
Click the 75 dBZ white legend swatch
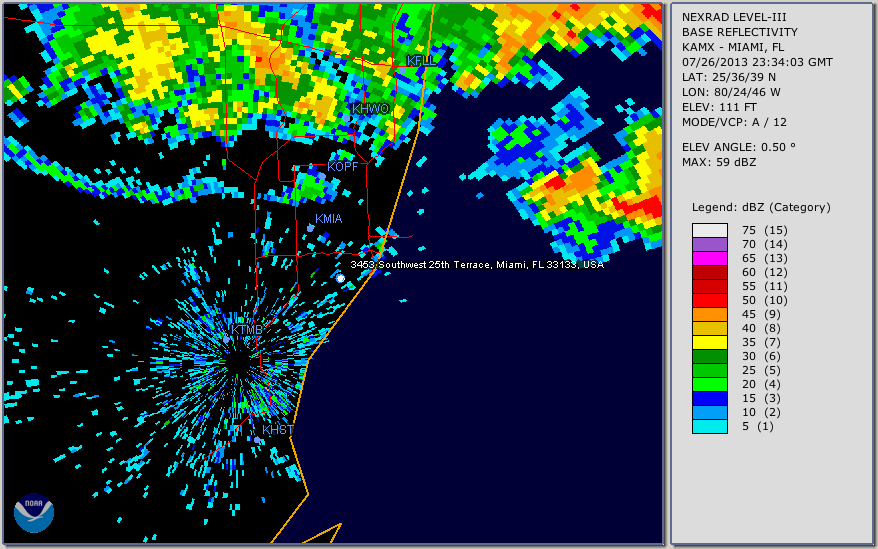709,230
